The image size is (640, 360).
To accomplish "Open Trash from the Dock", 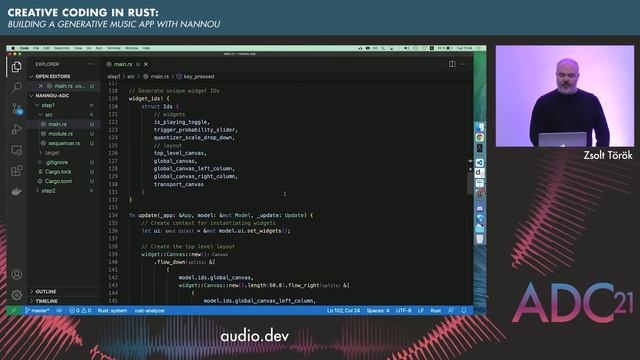I will [x=480, y=239].
